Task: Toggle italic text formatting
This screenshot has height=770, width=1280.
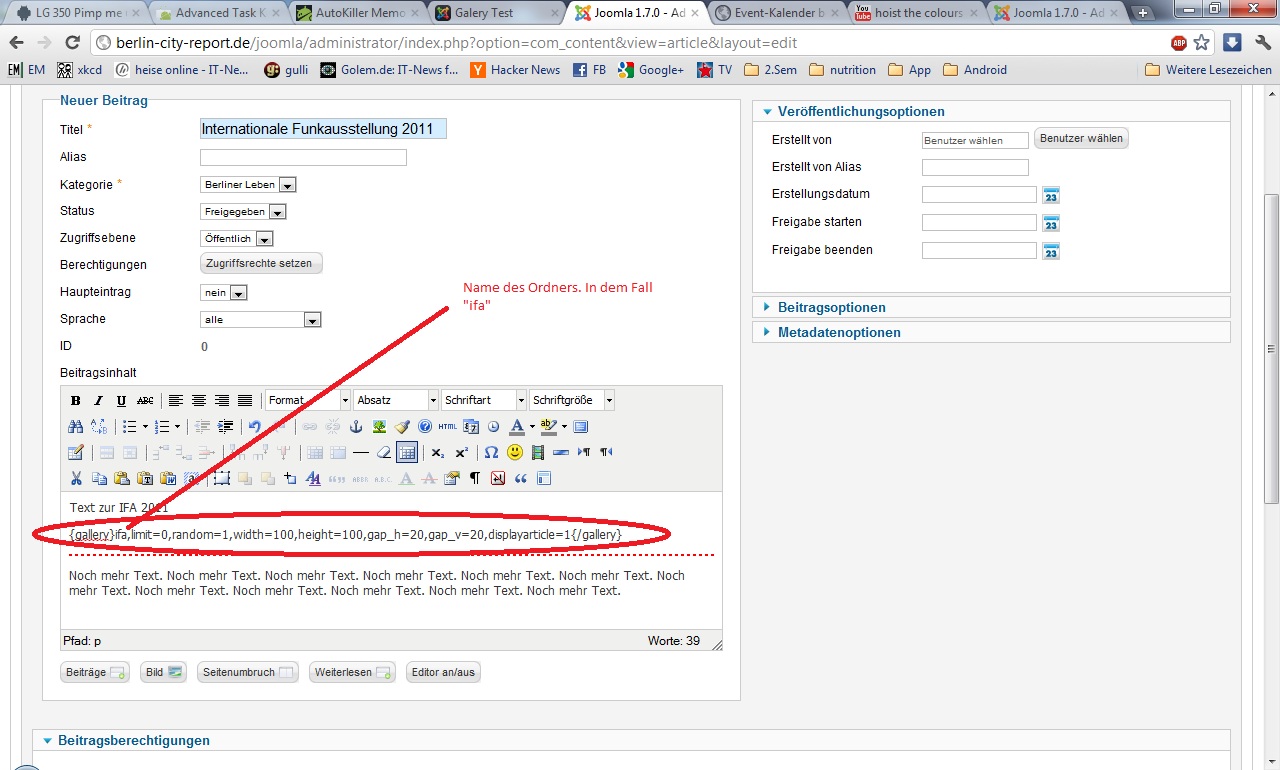Action: pyautogui.click(x=98, y=401)
